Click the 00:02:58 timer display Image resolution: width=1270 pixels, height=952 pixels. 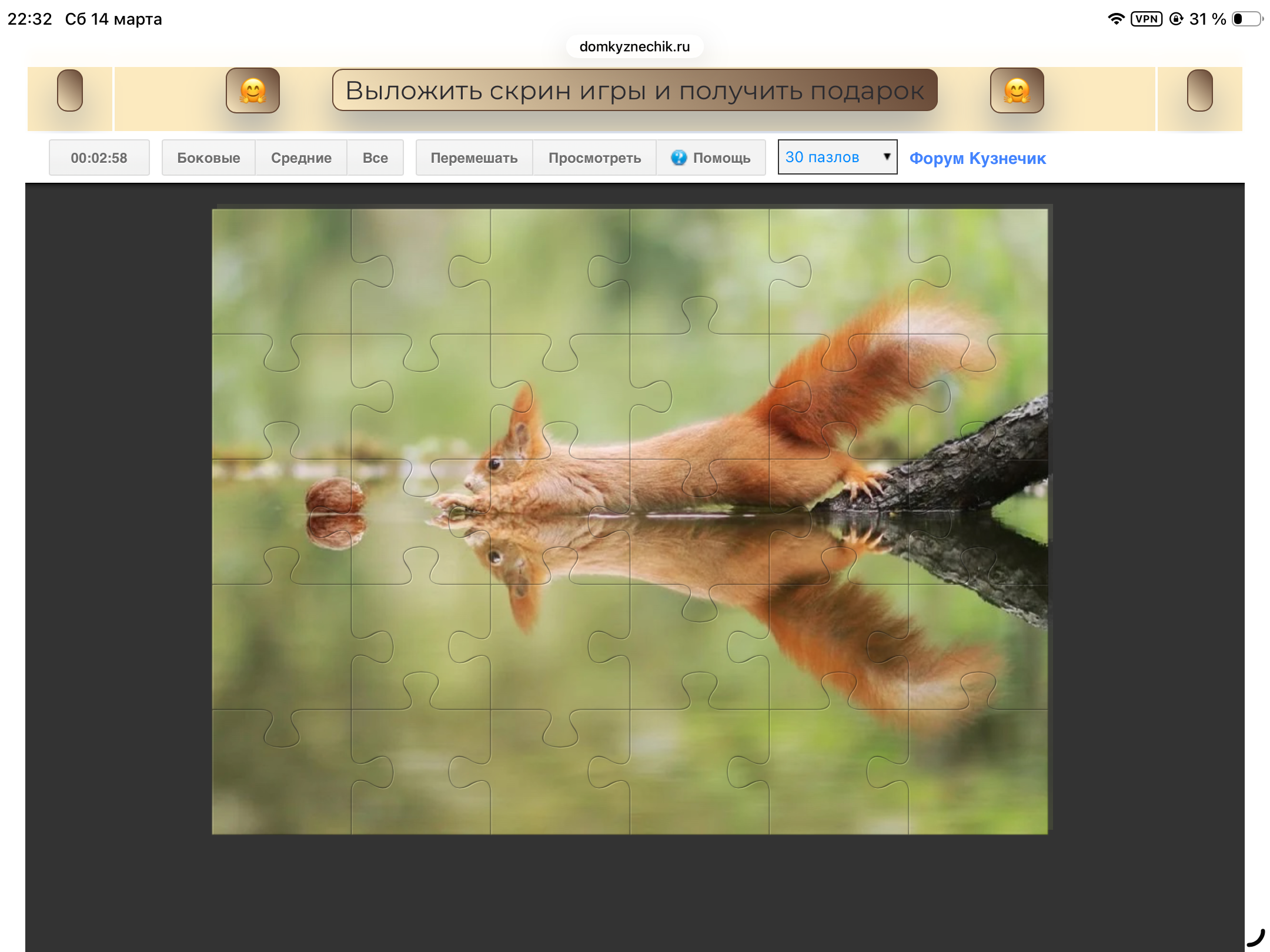pyautogui.click(x=99, y=157)
